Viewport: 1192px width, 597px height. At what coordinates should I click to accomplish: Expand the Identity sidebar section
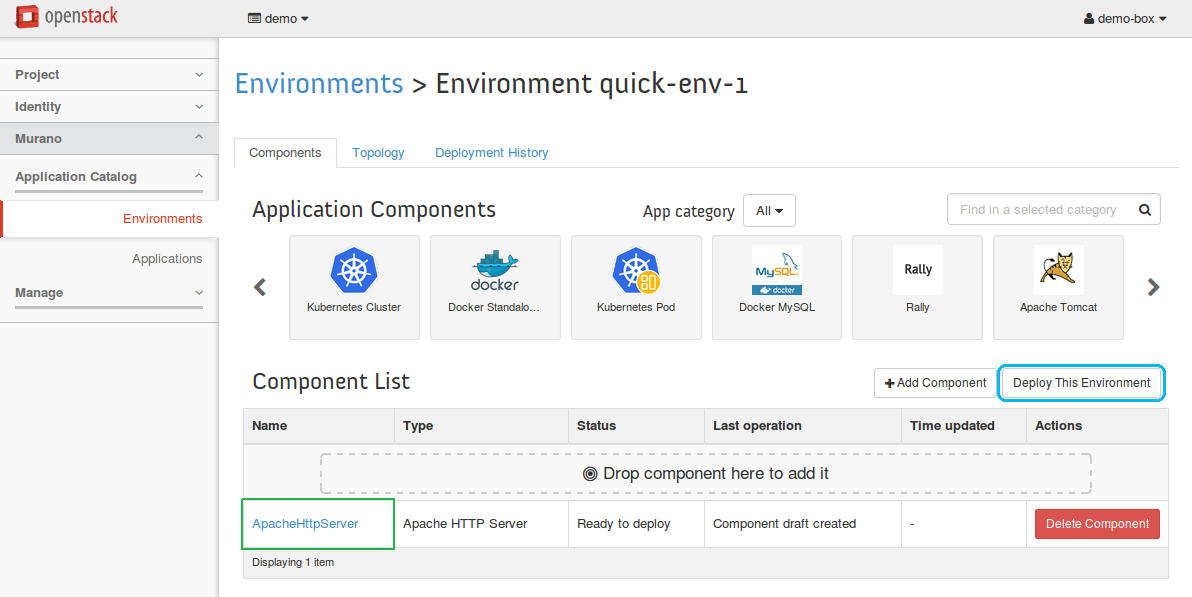[x=109, y=107]
